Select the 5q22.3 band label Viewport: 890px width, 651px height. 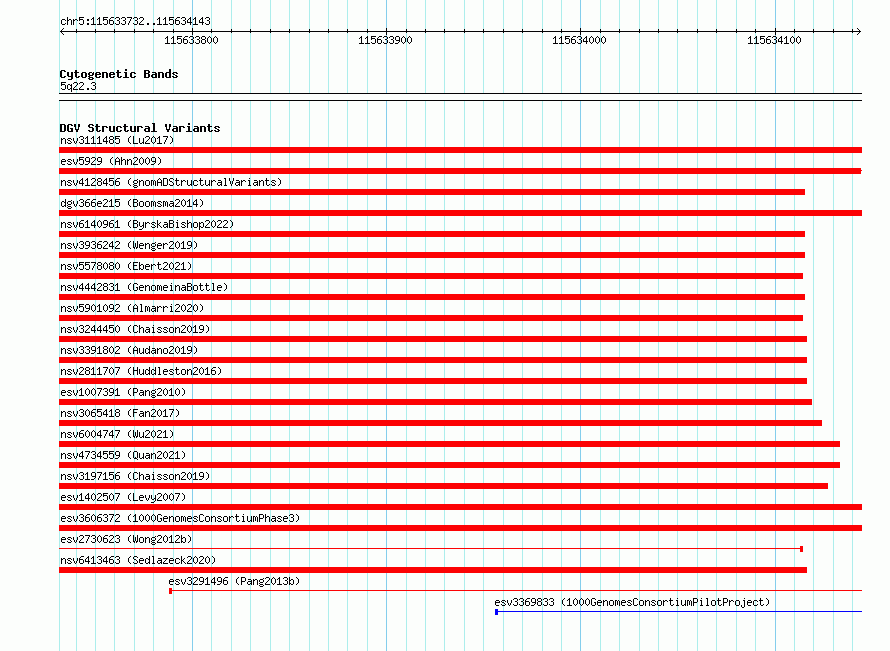(78, 86)
